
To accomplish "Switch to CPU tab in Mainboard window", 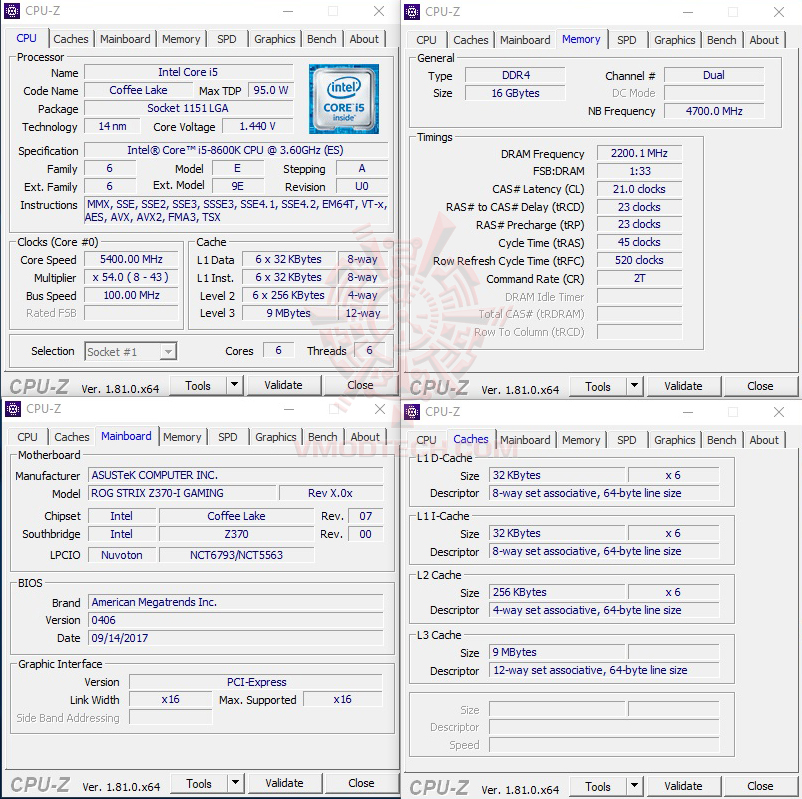I will (x=28, y=437).
